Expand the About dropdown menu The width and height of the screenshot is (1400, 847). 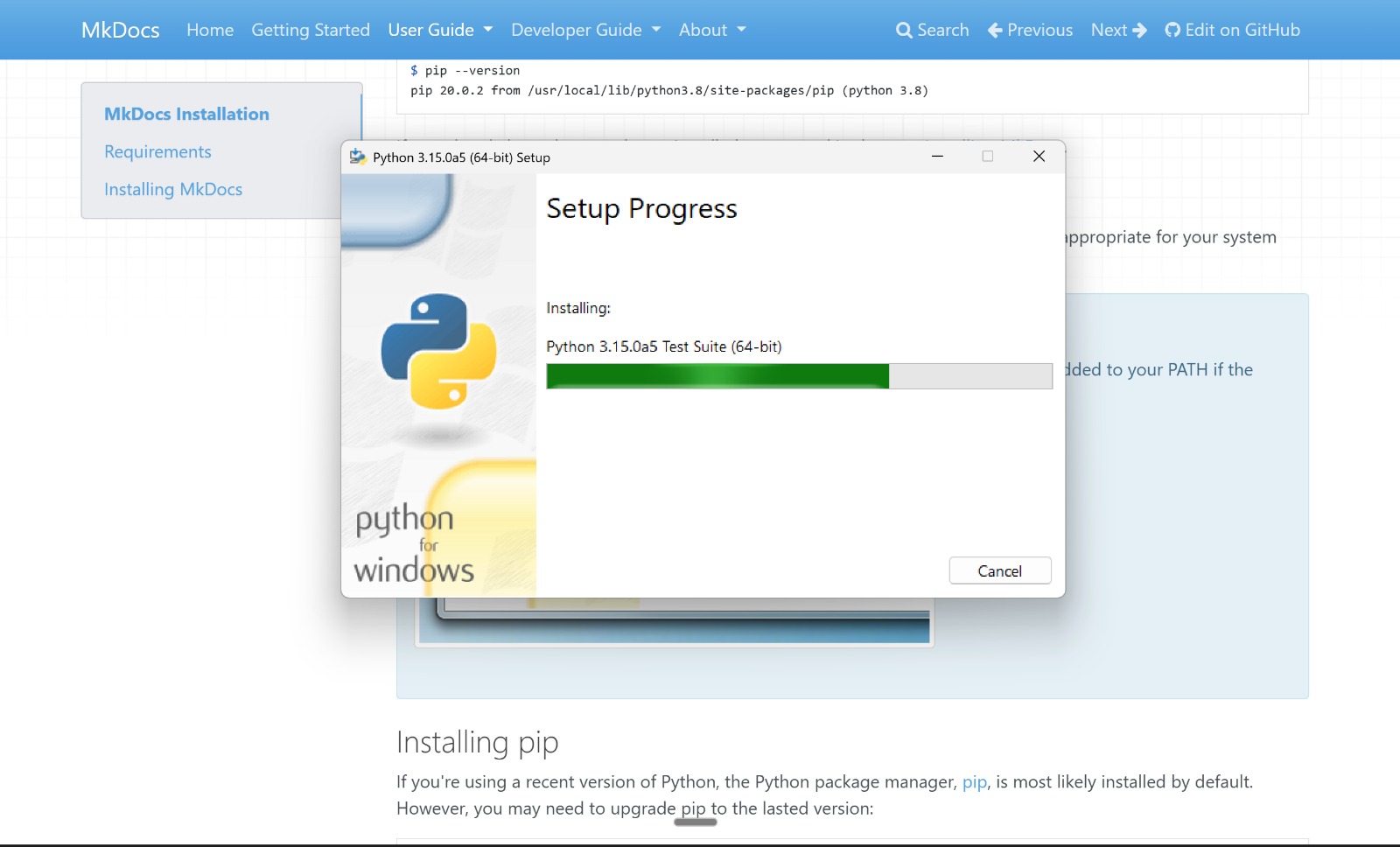(x=712, y=30)
